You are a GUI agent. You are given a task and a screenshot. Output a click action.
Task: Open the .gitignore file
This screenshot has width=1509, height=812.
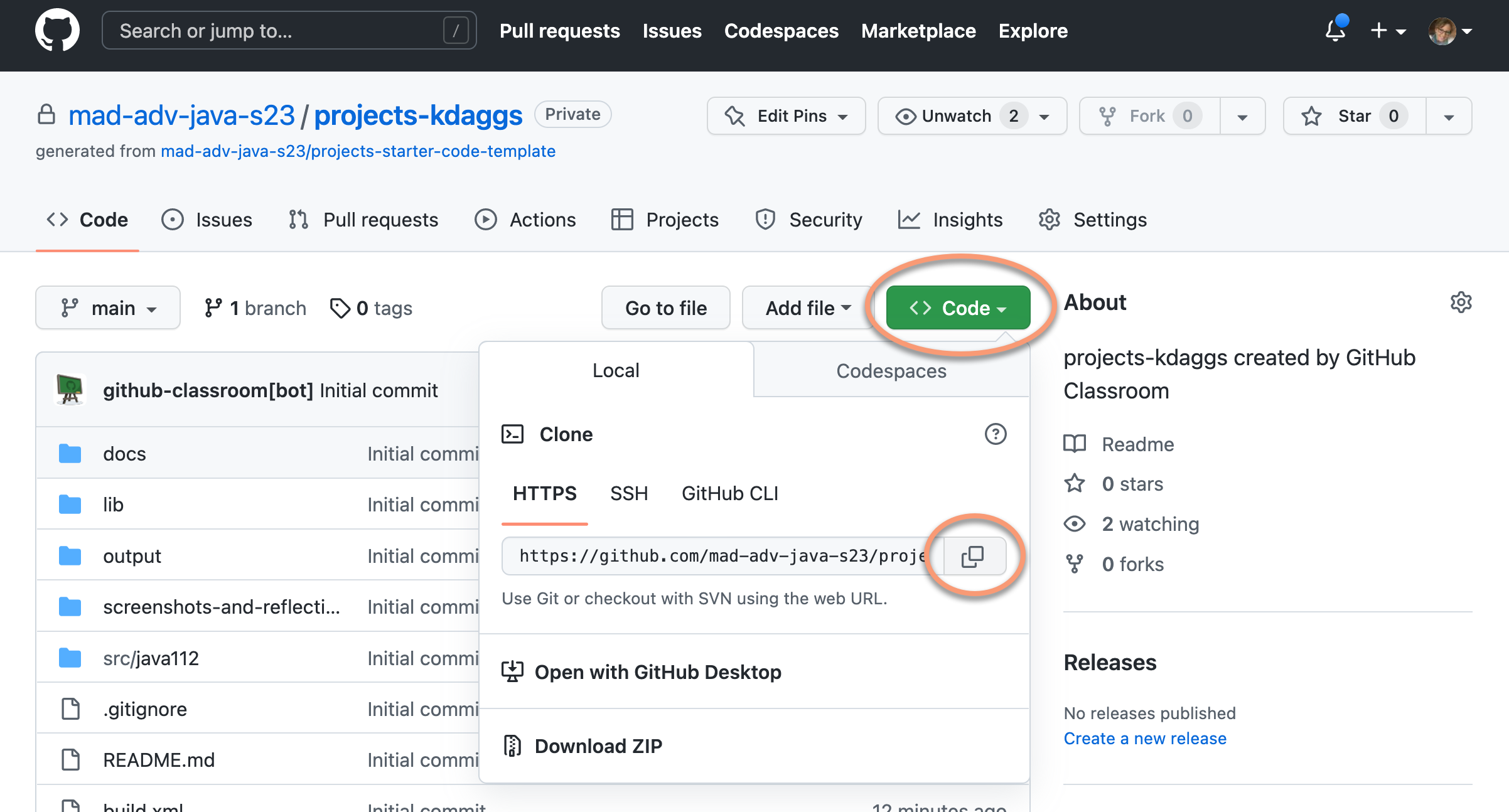144,709
